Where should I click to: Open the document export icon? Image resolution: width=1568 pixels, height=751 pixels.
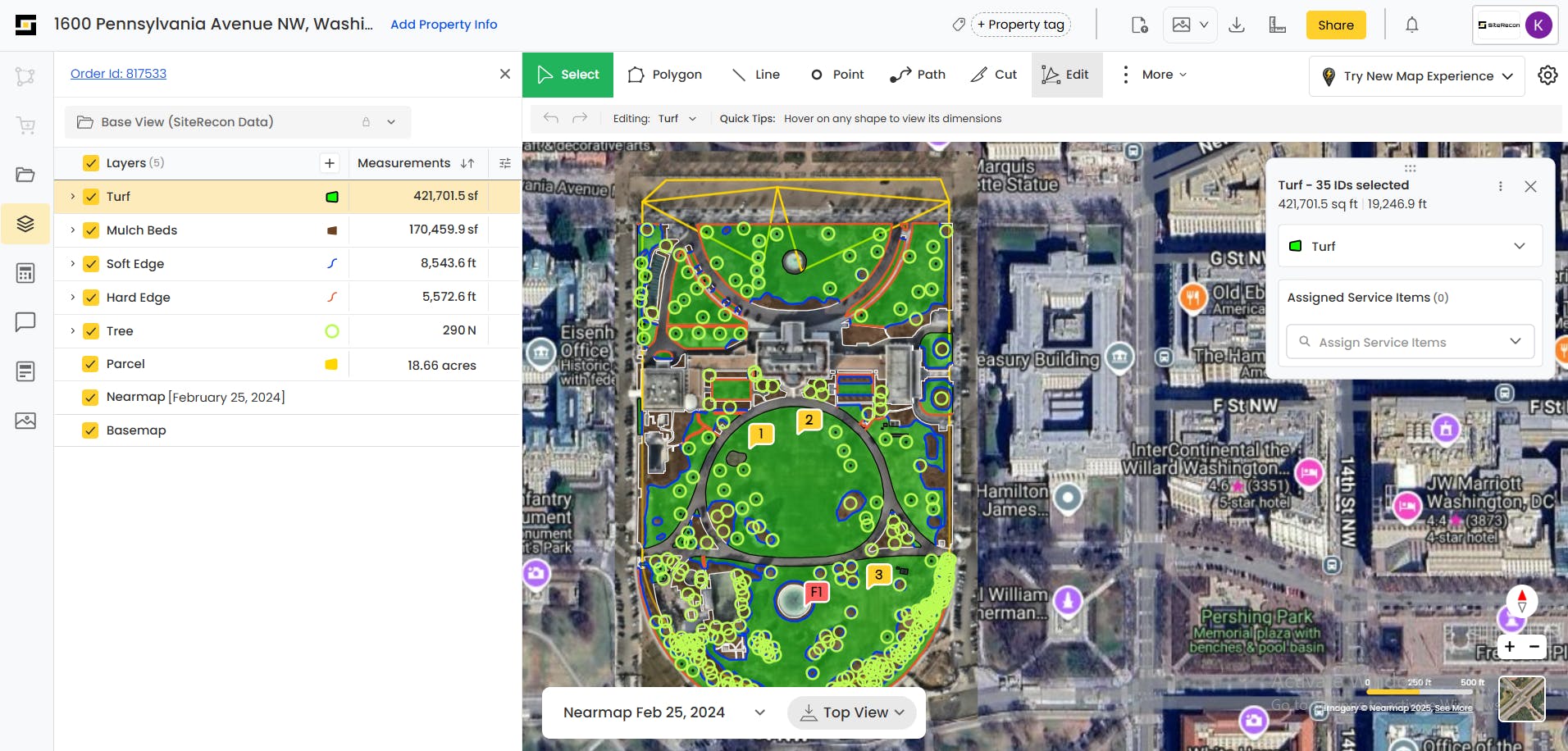1140,25
